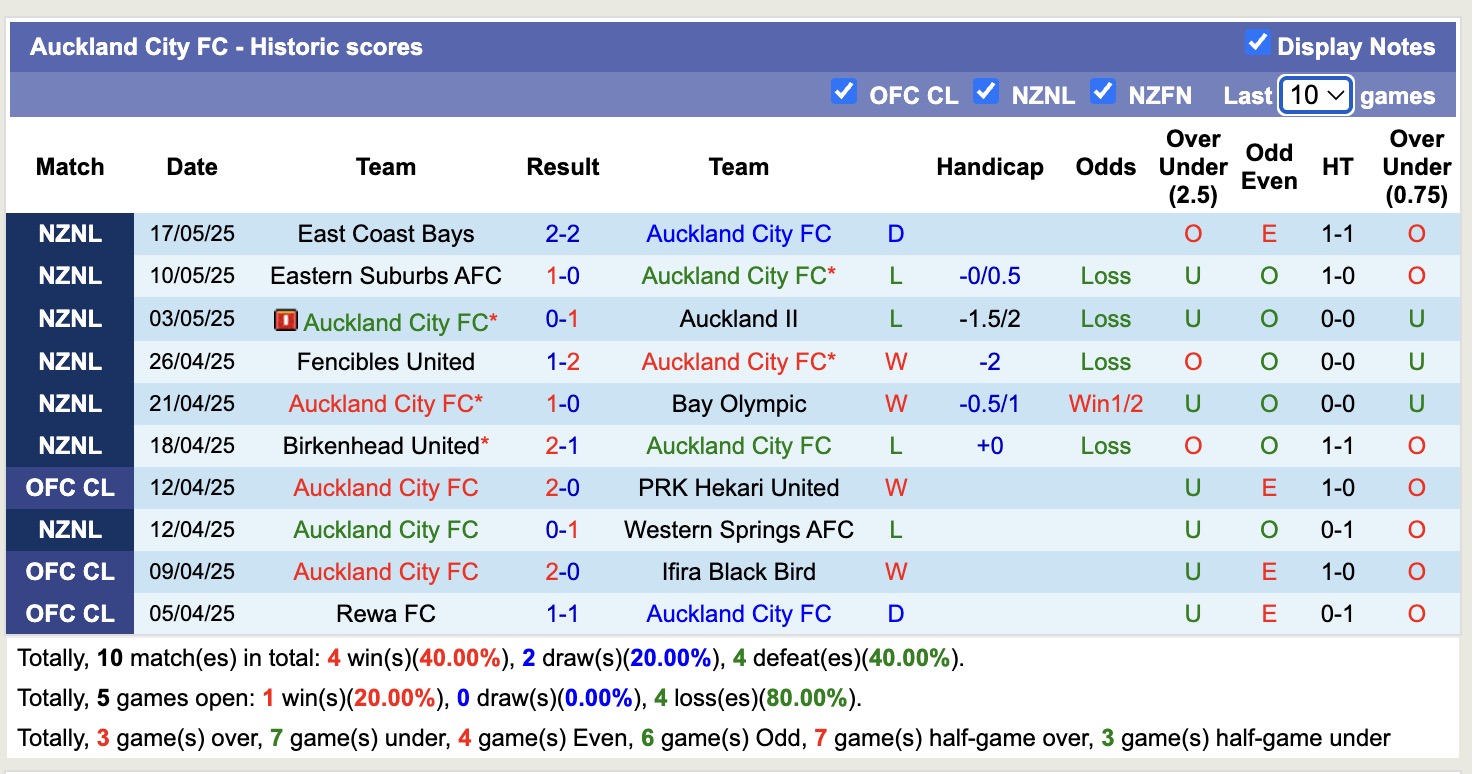Image resolution: width=1474 pixels, height=774 pixels.
Task: Open the East Coast Bays team link
Action: [x=386, y=233]
